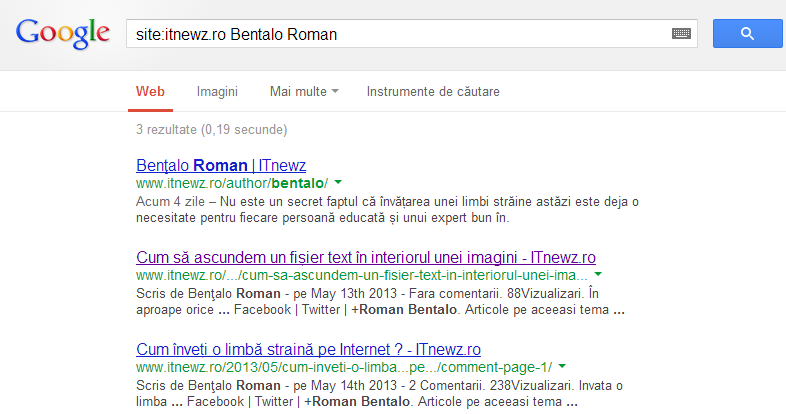Expand arrow next to itnewz.ro/author/bentalo URL
Image resolution: width=786 pixels, height=414 pixels.
coord(338,183)
